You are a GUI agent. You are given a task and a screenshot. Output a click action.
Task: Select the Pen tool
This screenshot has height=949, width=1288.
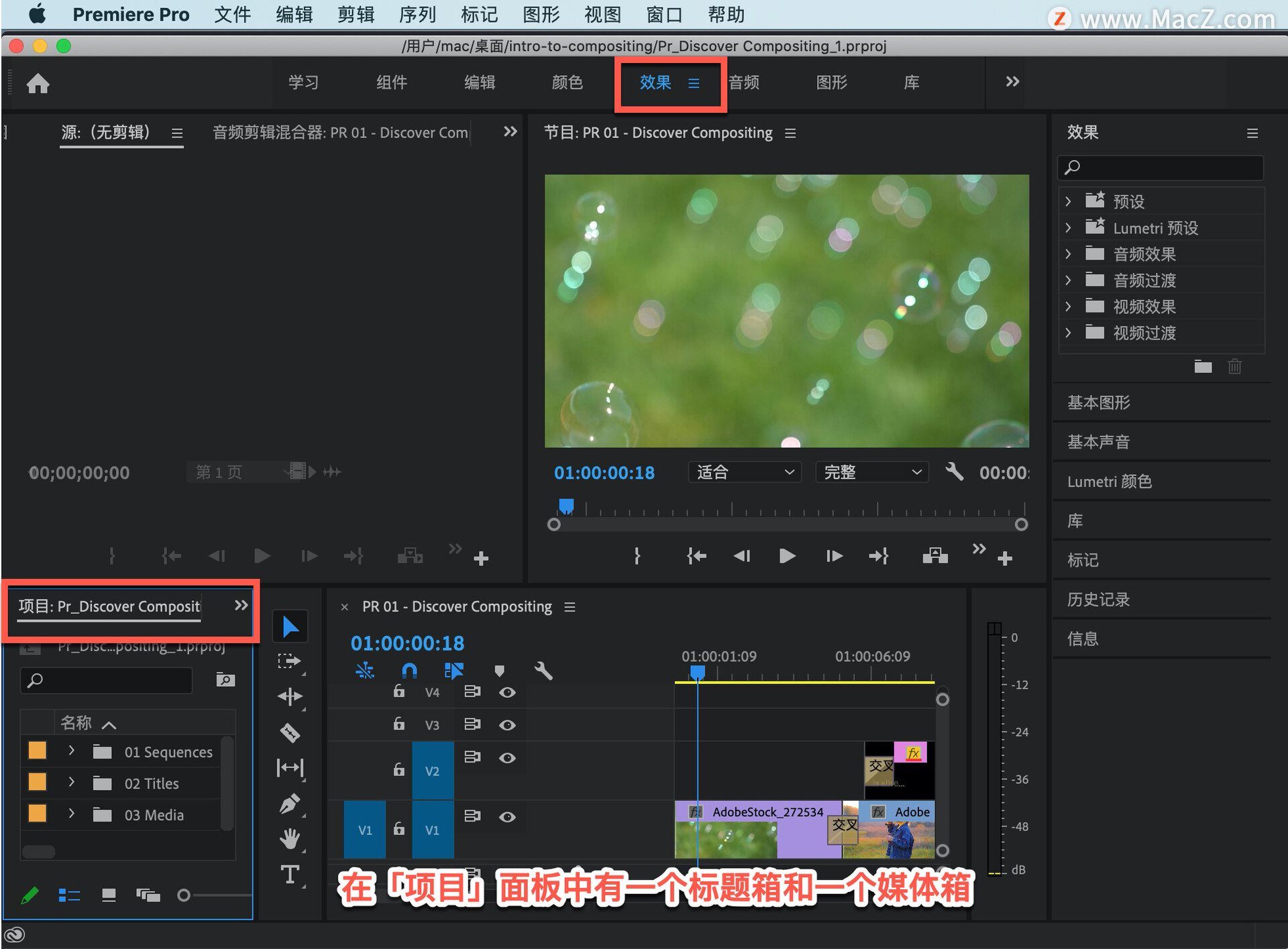point(290,803)
